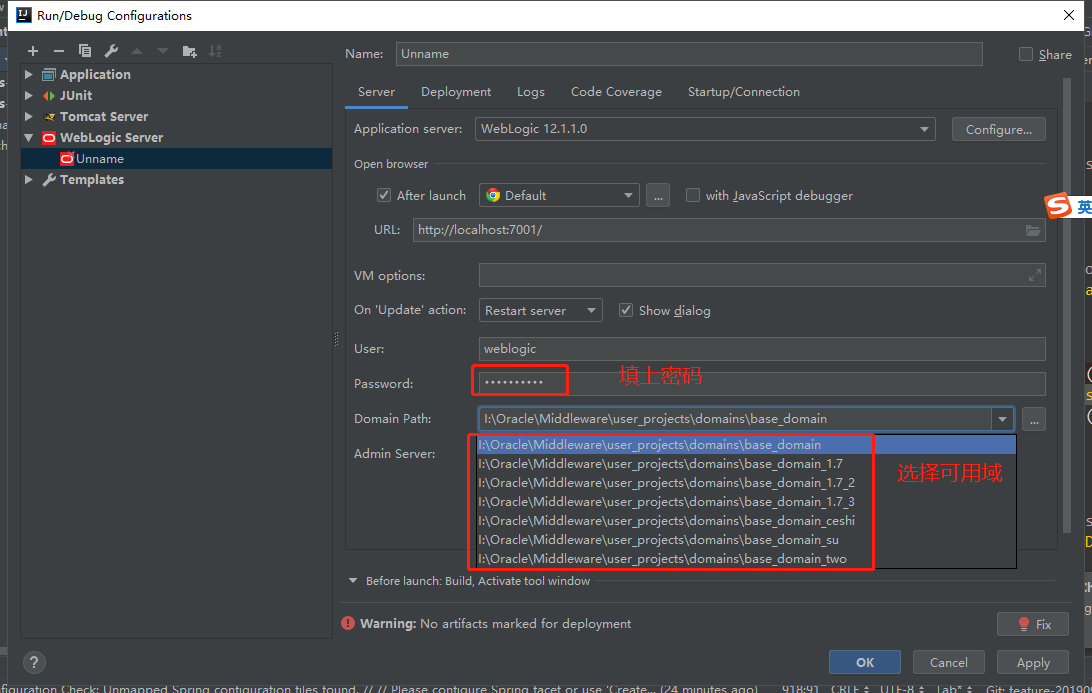Select the WebLogic Server tree item
Screen dimensions: 1092x693
click(111, 137)
